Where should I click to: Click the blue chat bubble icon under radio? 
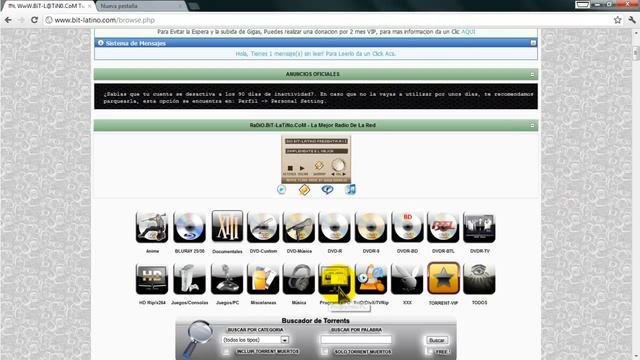(x=327, y=189)
